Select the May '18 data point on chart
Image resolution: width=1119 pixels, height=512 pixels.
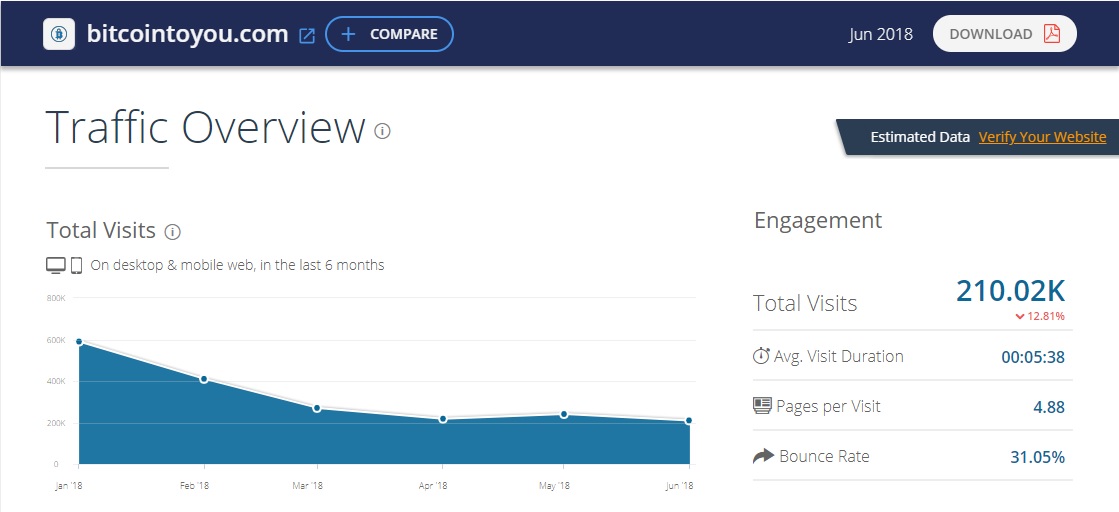click(564, 414)
